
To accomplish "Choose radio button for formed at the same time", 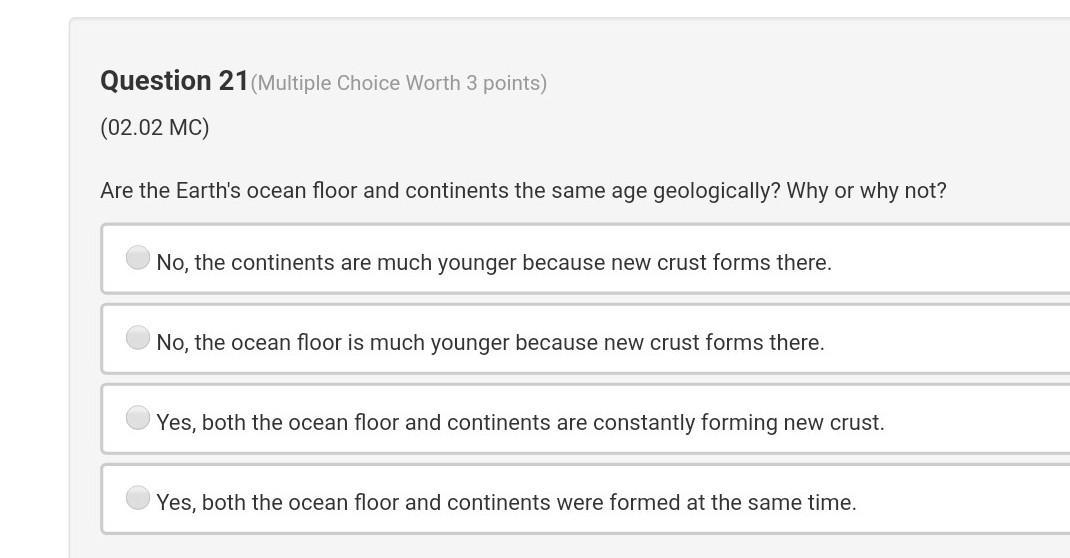I will (x=138, y=497).
